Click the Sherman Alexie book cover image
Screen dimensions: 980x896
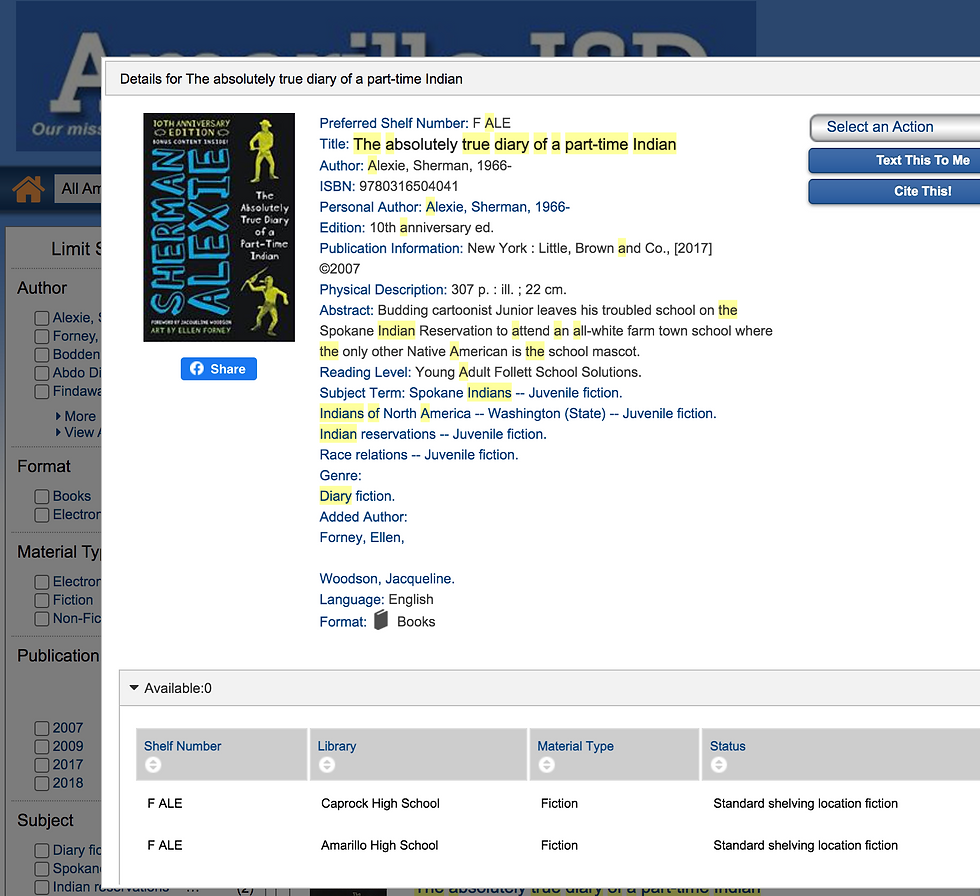click(x=219, y=227)
